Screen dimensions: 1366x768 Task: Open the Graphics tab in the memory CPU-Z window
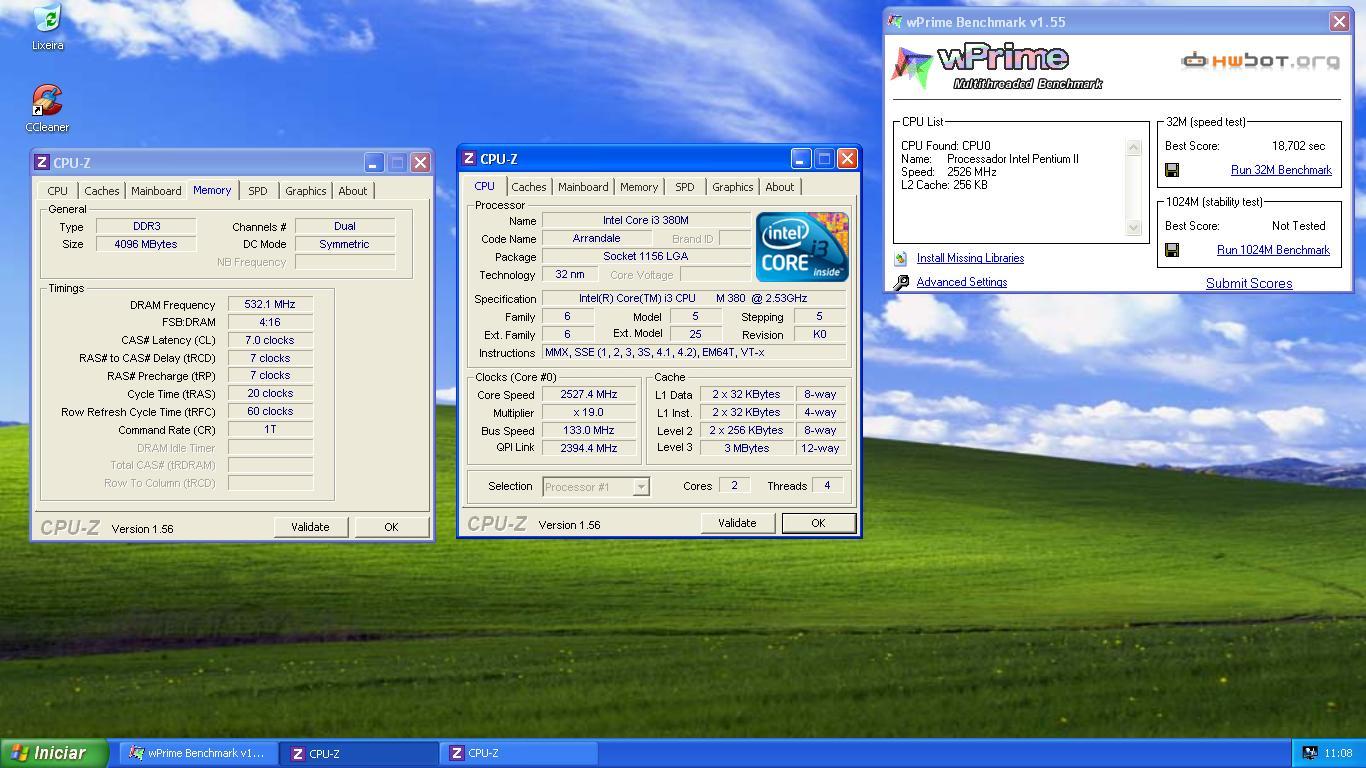tap(306, 191)
